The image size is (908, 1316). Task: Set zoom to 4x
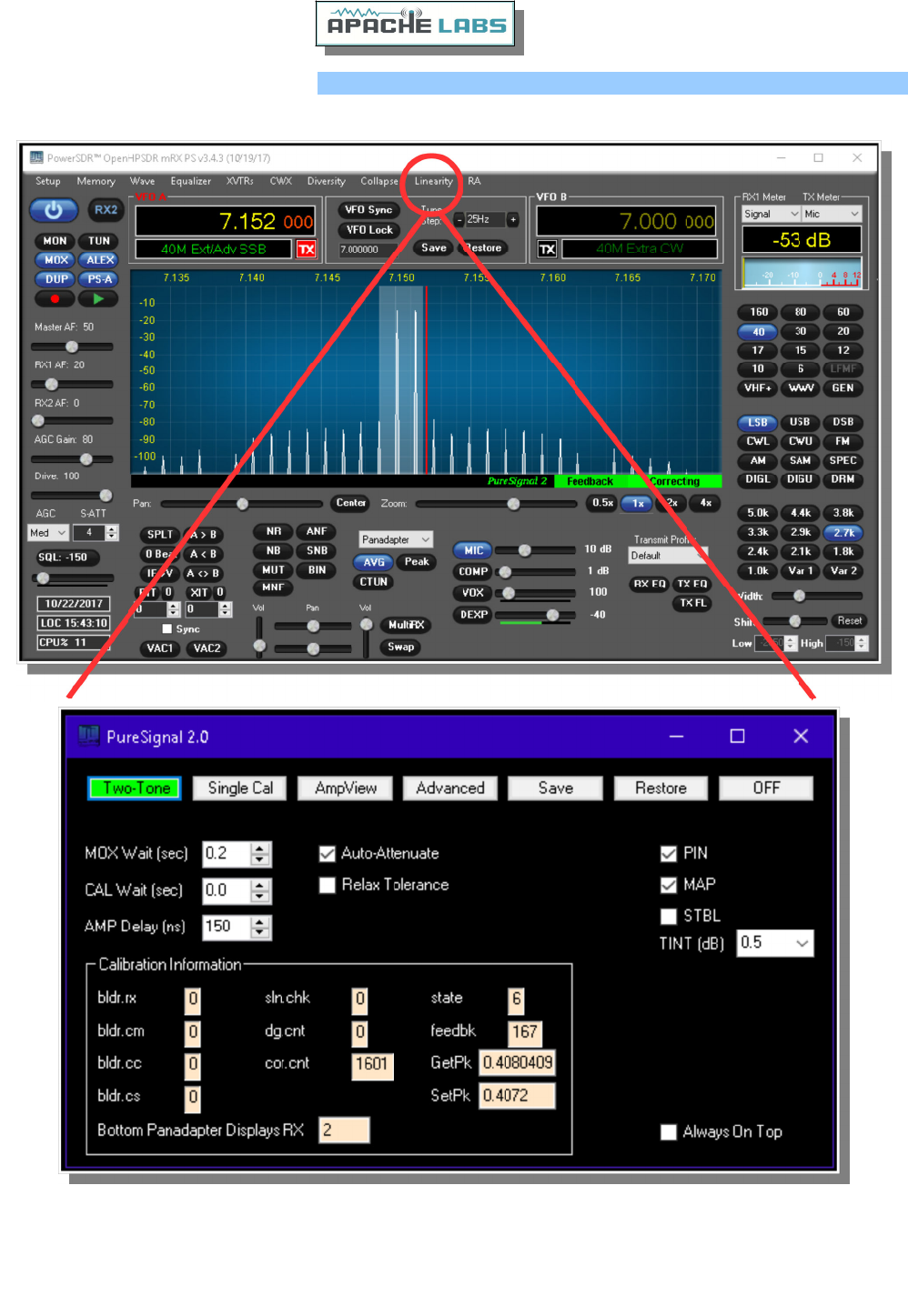(706, 503)
